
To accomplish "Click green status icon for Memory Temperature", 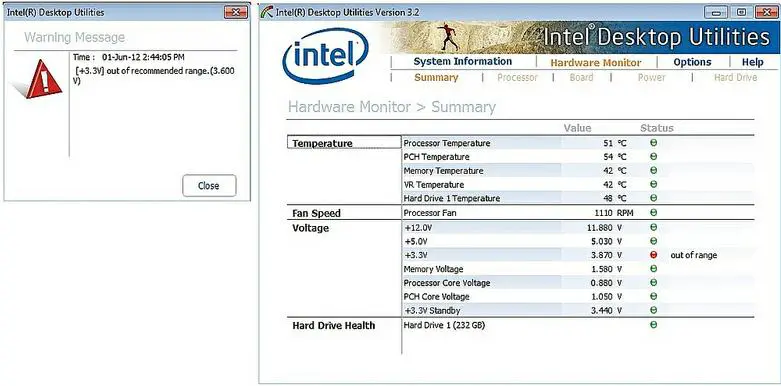I will (653, 170).
